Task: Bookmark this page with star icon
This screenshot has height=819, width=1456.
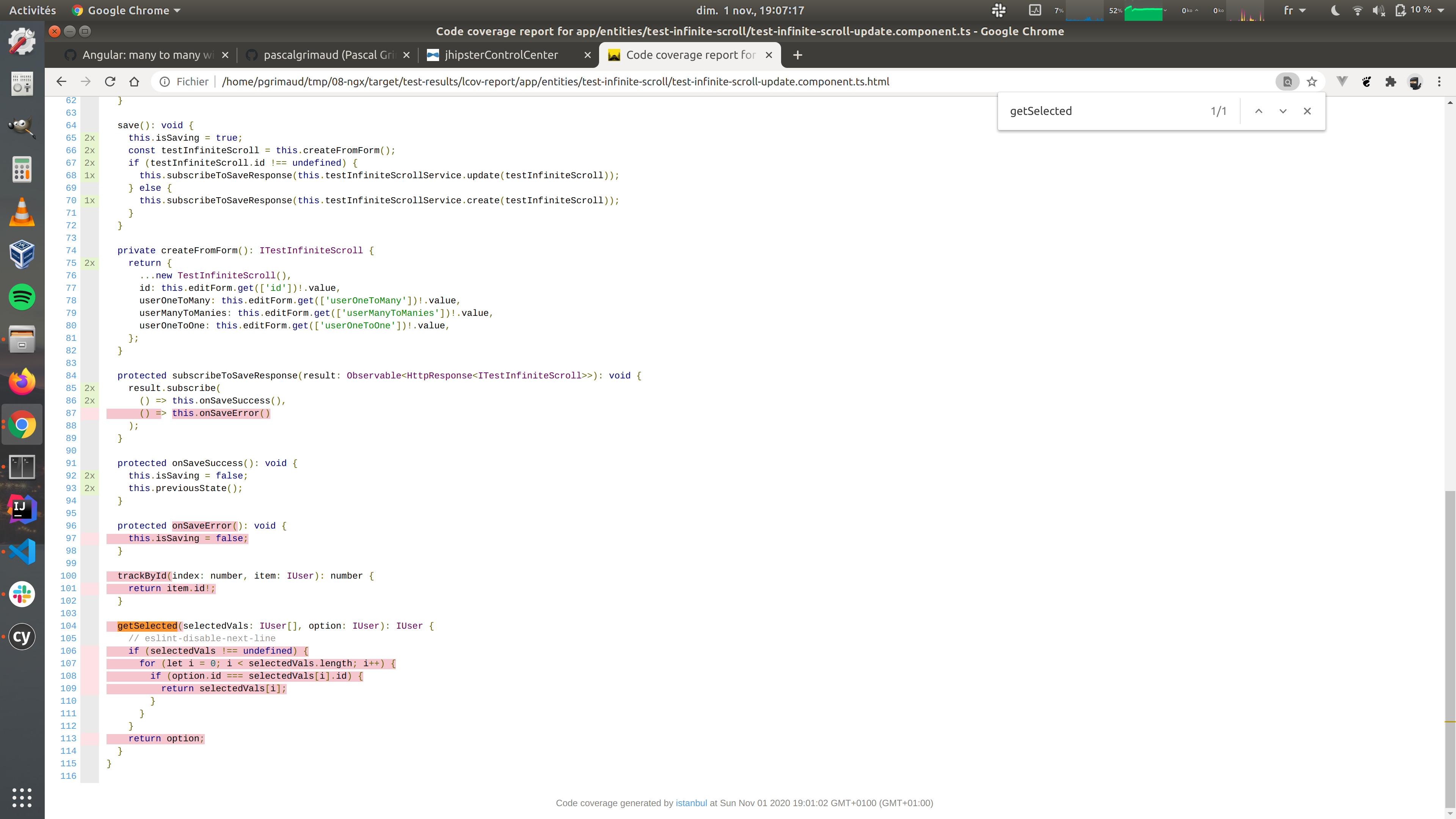Action: click(1312, 82)
